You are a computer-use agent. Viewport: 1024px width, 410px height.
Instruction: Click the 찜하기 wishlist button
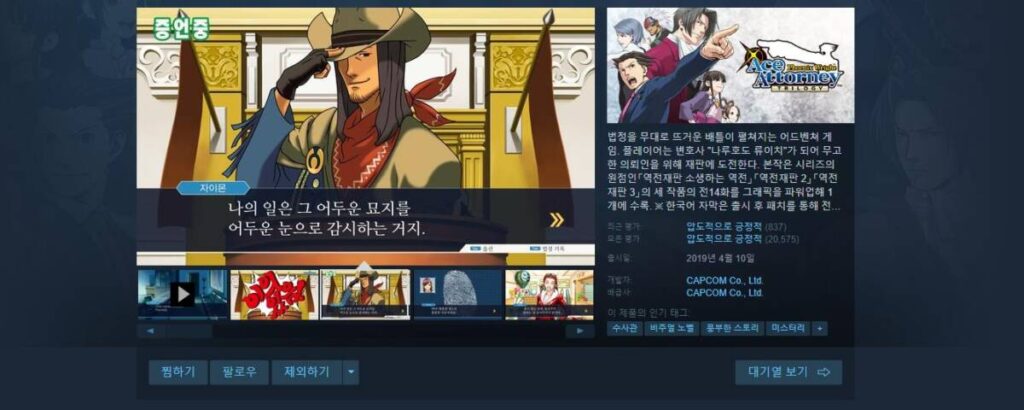178,372
